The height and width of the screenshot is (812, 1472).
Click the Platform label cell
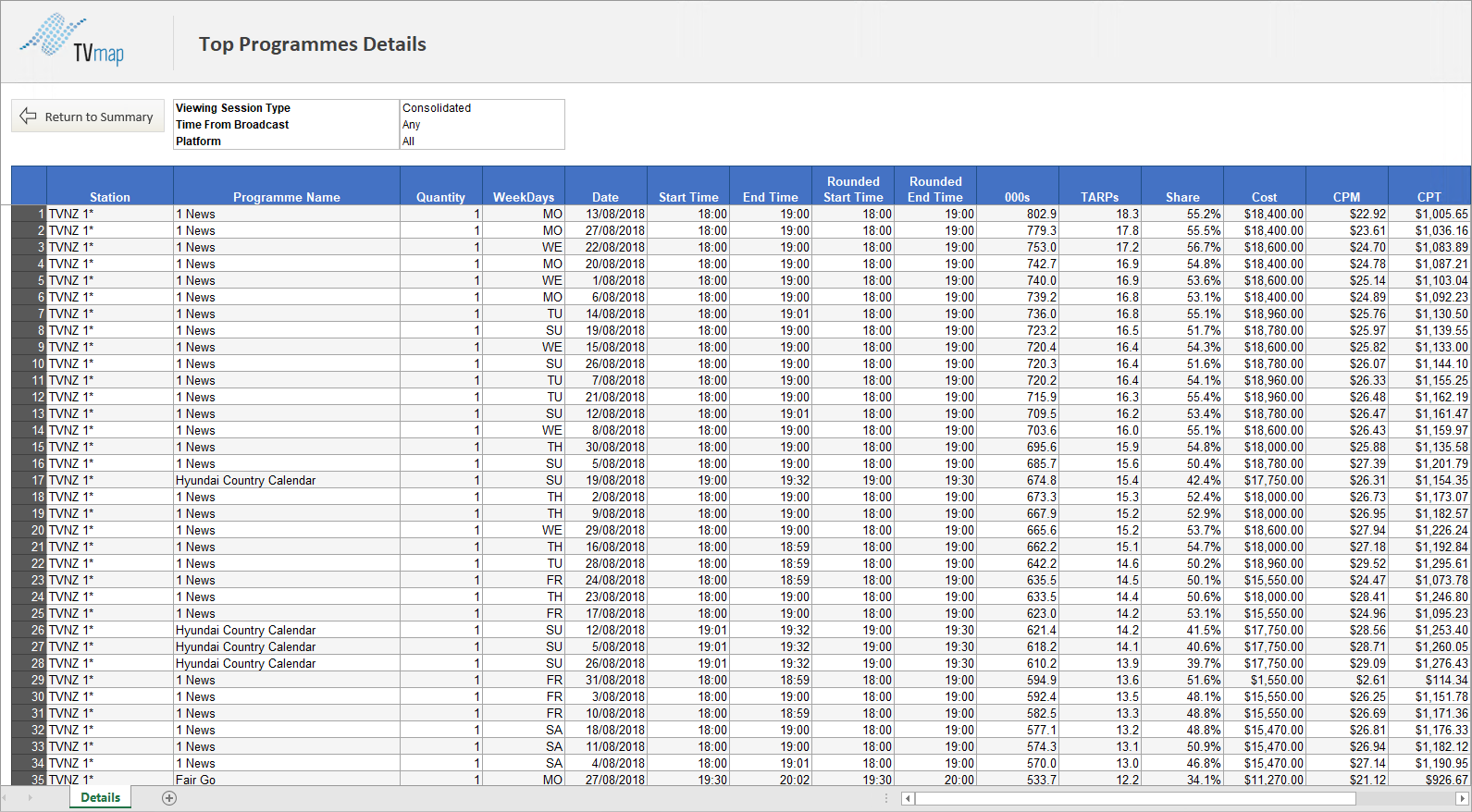click(x=287, y=141)
